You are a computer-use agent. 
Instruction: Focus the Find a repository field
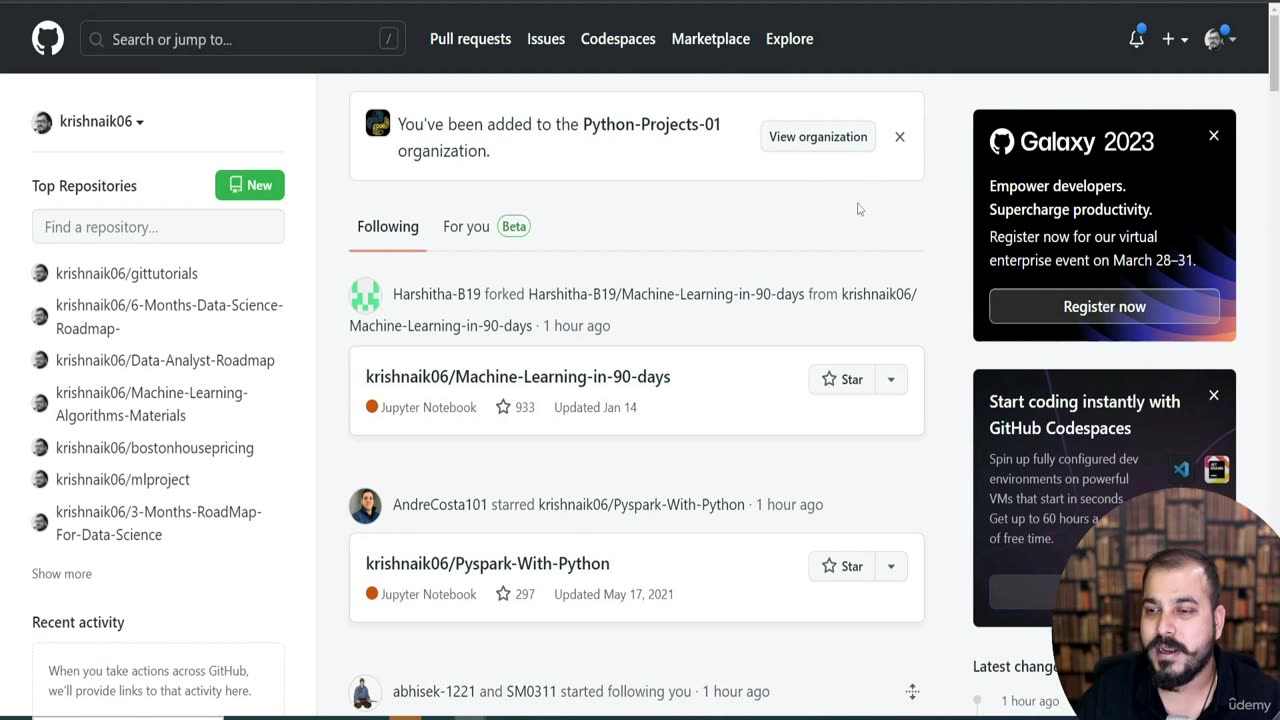pos(158,227)
